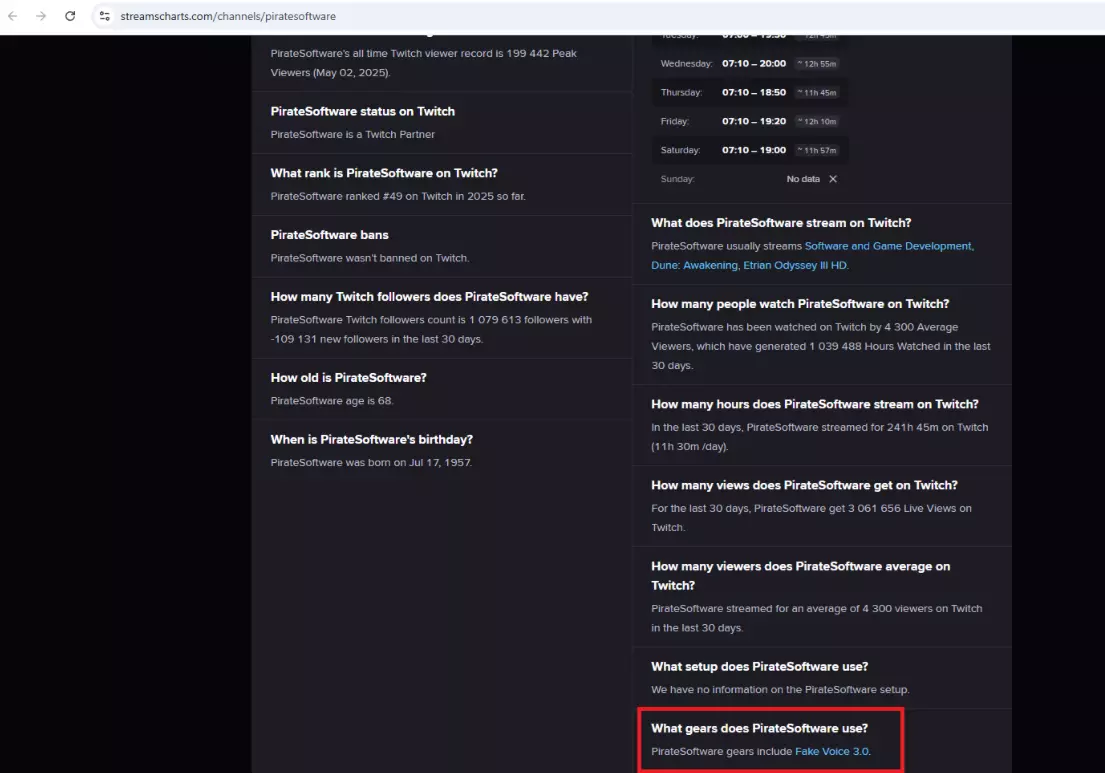Select the heading 'PirateSoftware status on Twitch'

(362, 111)
